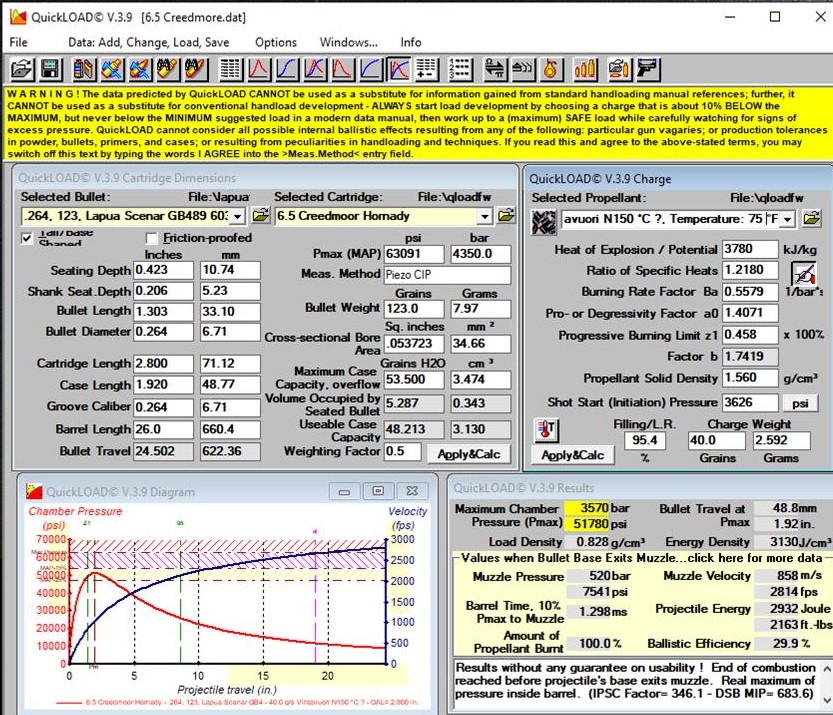The height and width of the screenshot is (715, 833).
Task: Click the Case Length inches field 1.920
Action: (163, 385)
